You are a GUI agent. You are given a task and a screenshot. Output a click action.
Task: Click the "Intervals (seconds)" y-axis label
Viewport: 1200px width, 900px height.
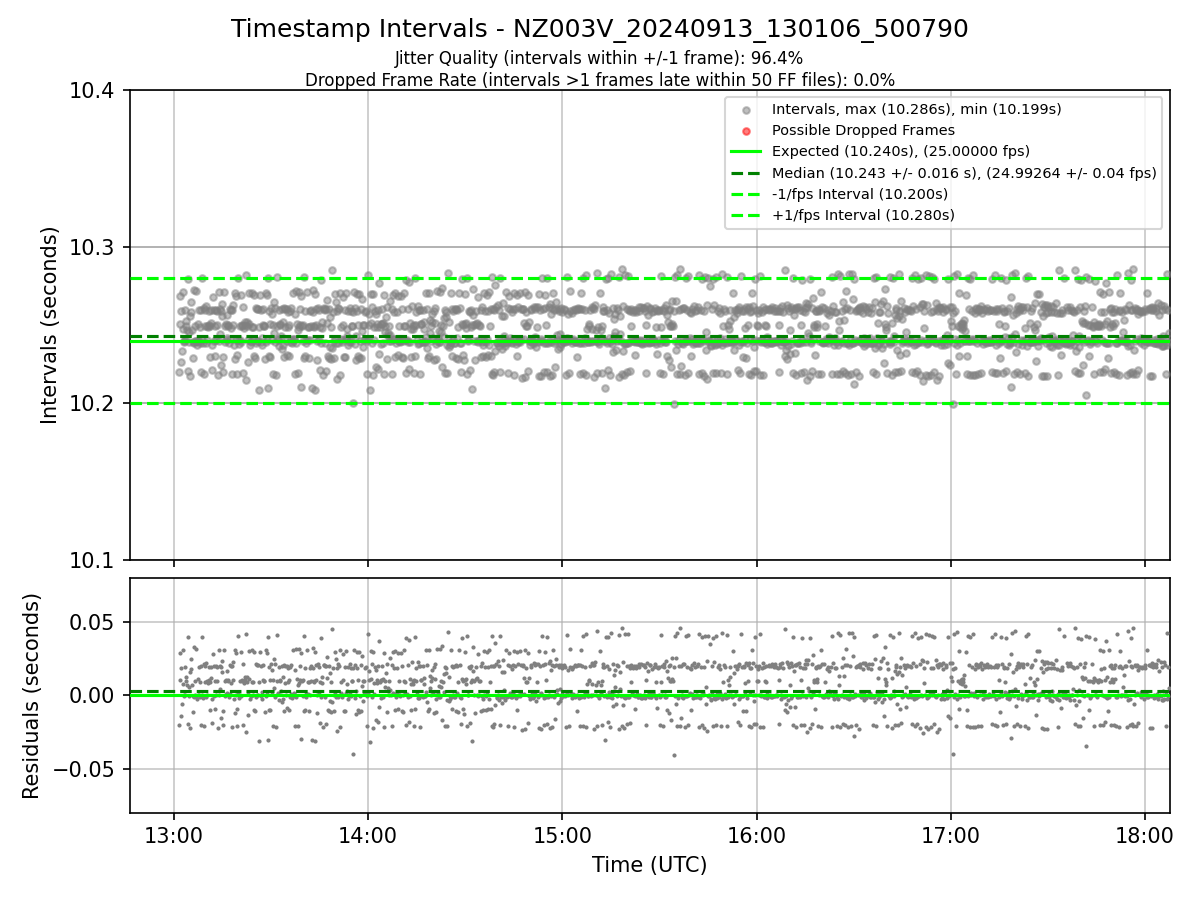click(x=50, y=325)
